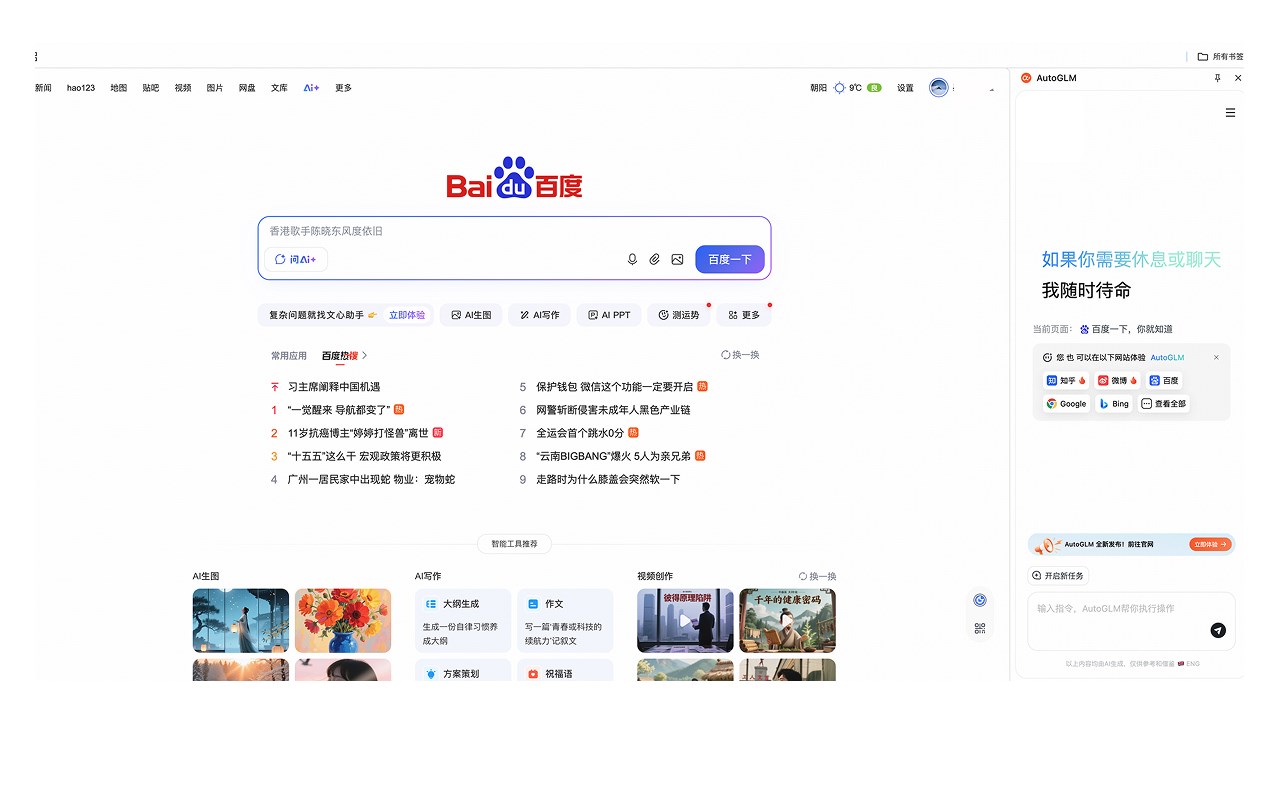Viewport: 1280px width, 800px height.
Task: Click the 百度一下 search button
Action: (x=730, y=259)
